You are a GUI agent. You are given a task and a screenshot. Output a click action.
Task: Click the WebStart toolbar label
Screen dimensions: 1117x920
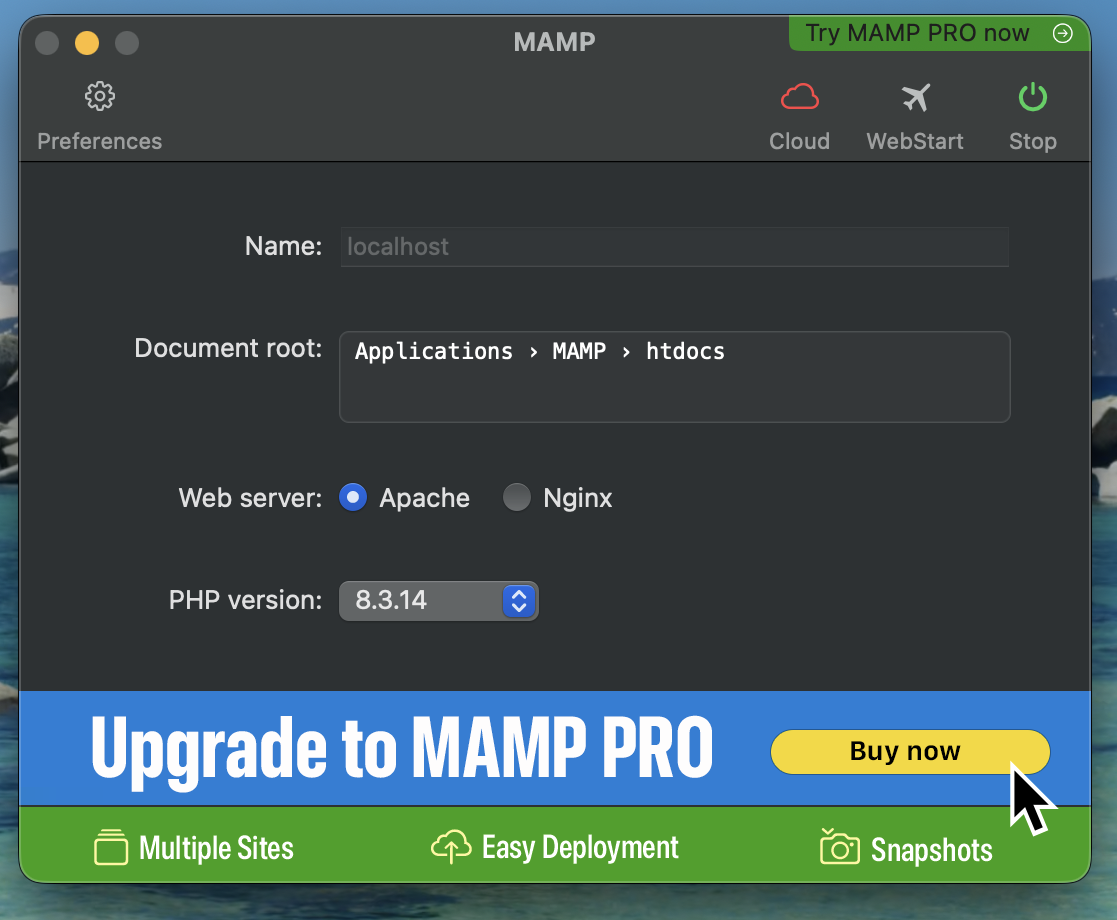point(915,141)
